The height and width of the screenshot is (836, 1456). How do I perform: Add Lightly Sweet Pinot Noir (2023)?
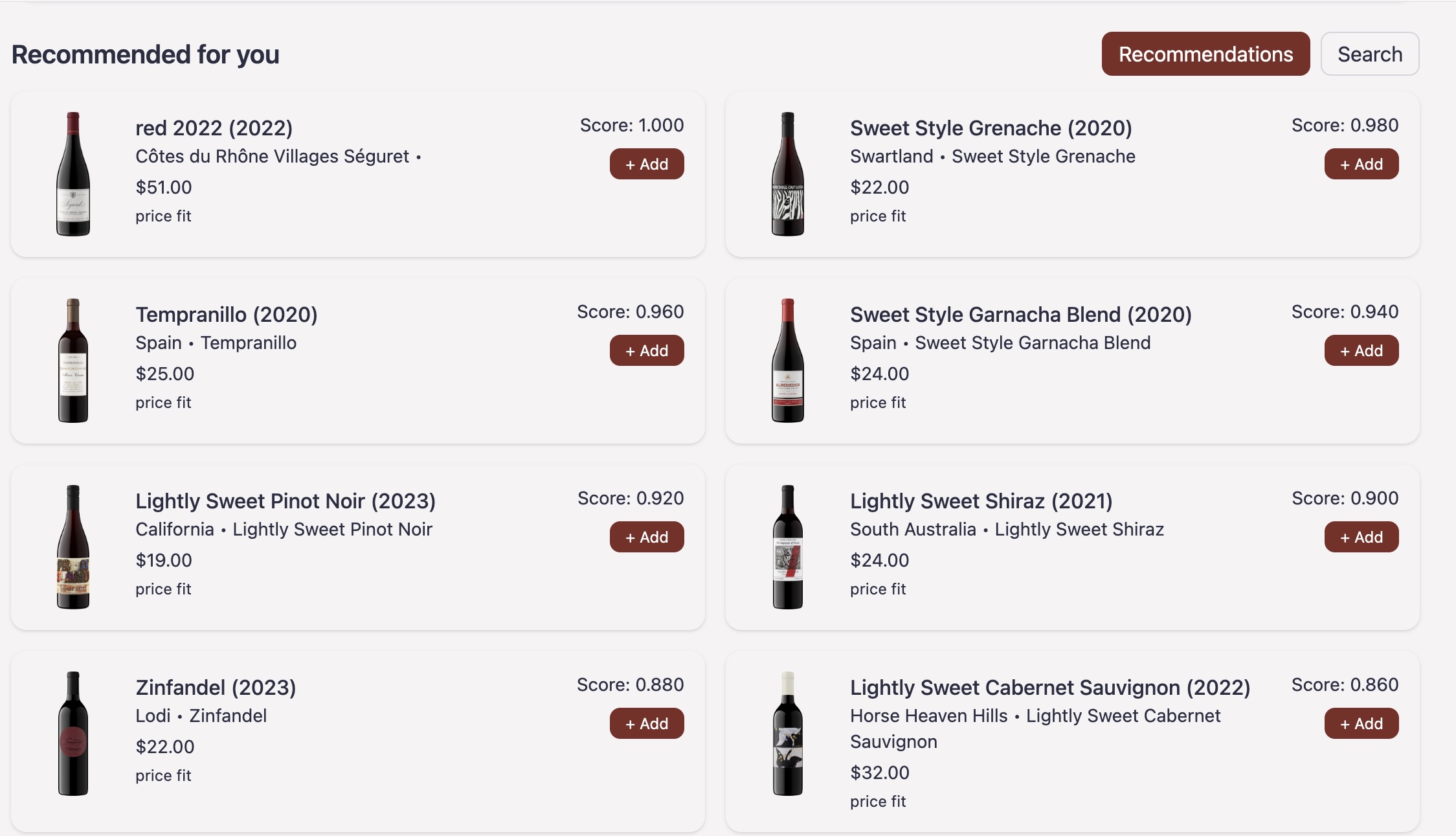647,537
